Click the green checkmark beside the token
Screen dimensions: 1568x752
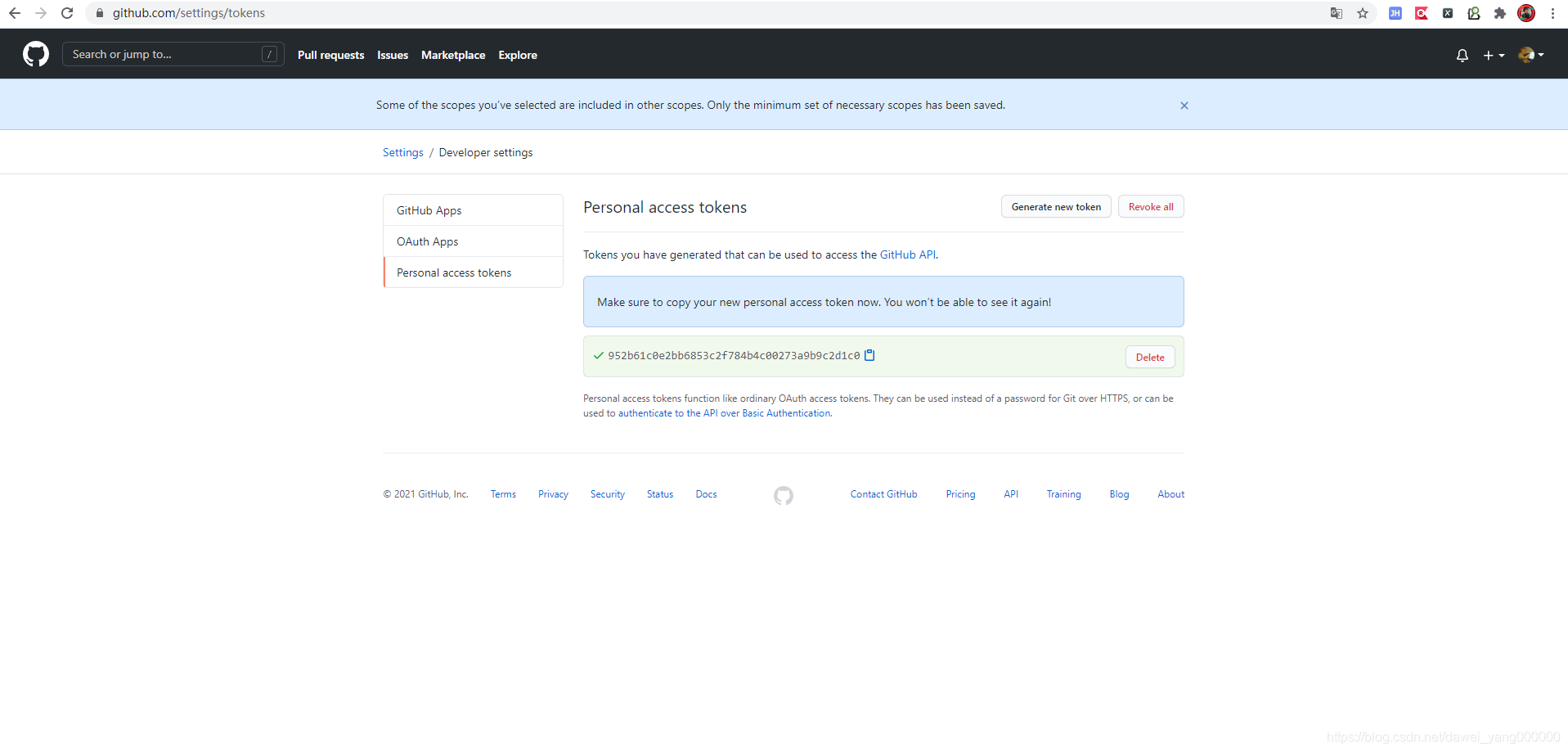point(599,355)
